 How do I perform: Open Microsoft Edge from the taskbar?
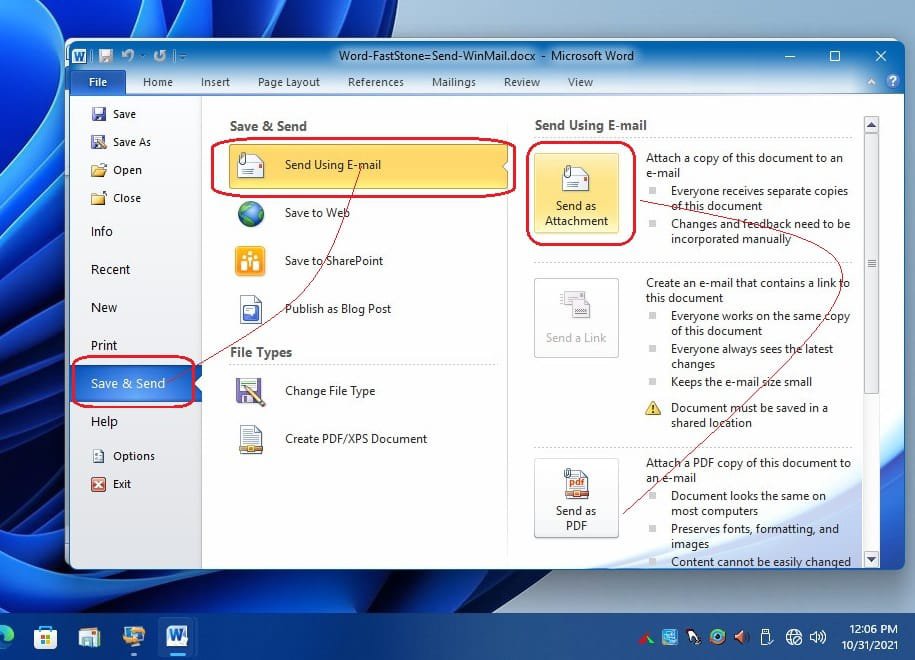[x=5, y=637]
